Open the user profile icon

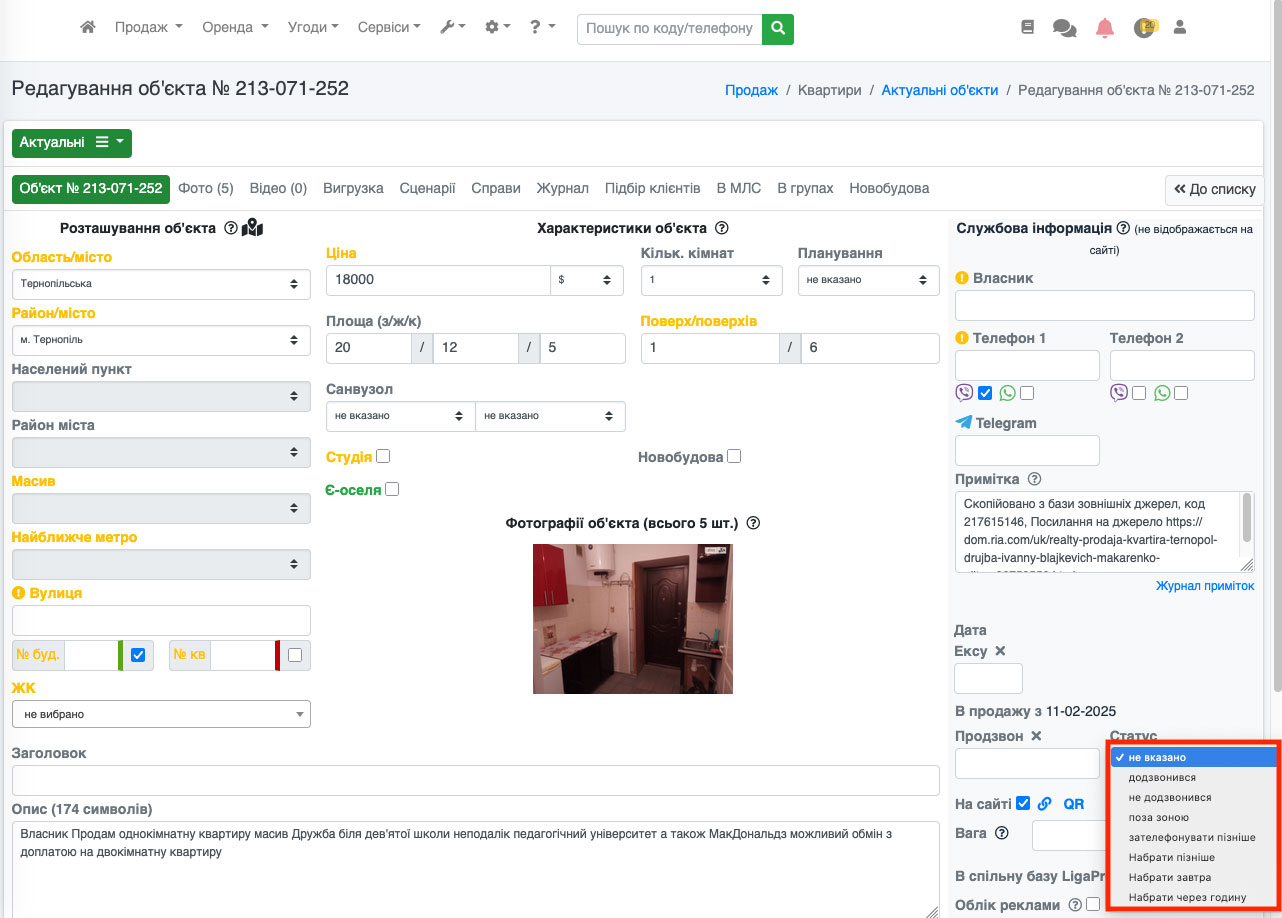[x=1179, y=28]
